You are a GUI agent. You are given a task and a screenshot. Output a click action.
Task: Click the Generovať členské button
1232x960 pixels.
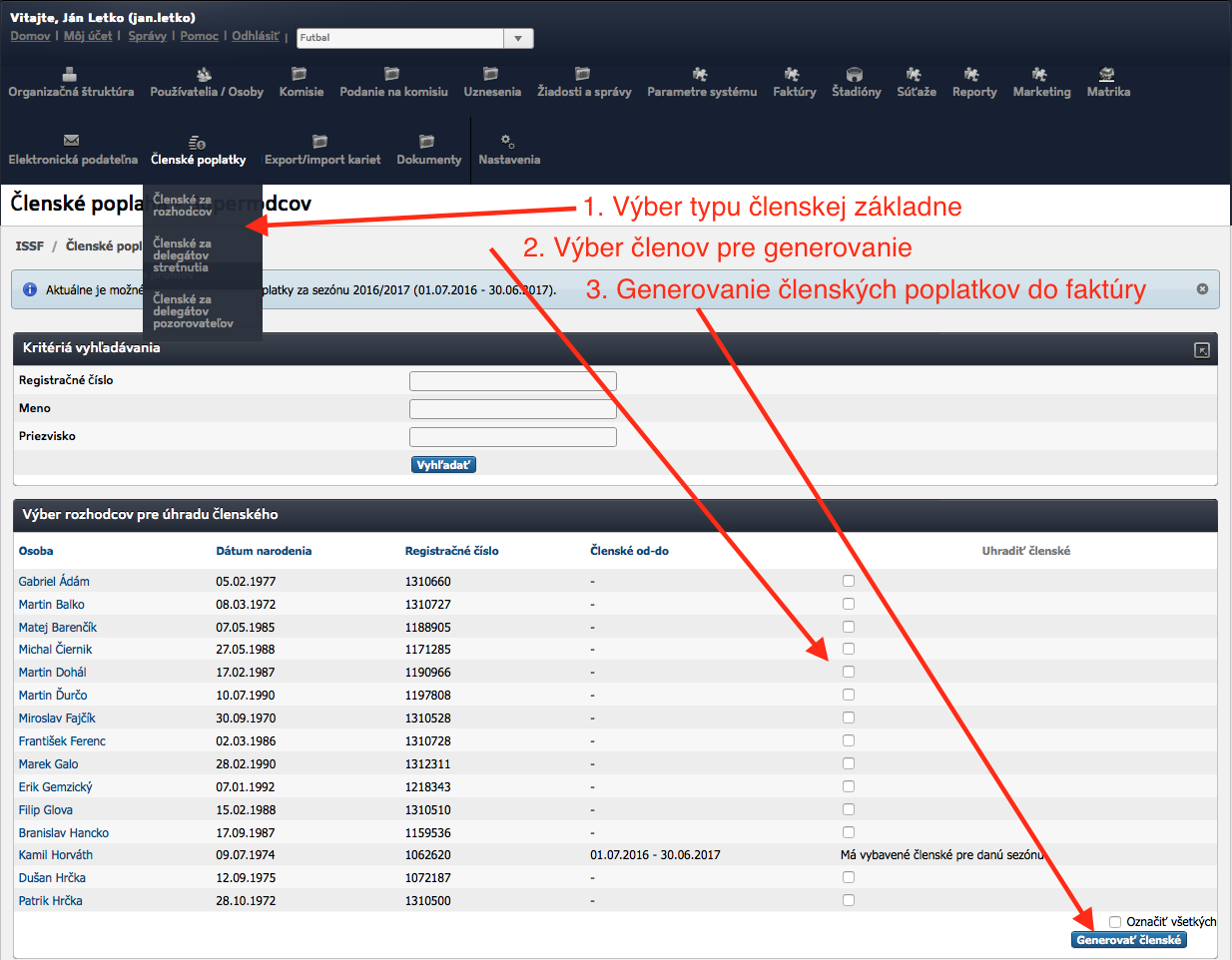[x=1128, y=940]
